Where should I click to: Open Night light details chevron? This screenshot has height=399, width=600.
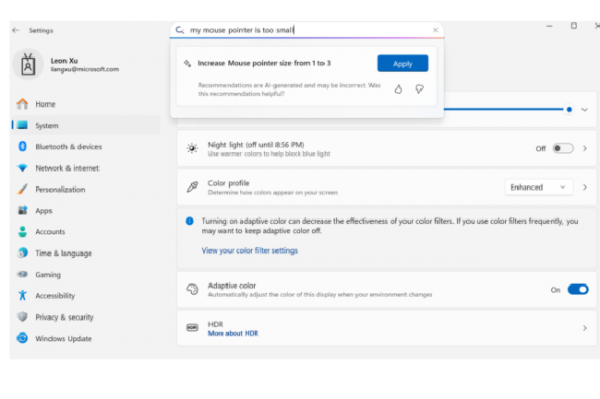point(585,148)
